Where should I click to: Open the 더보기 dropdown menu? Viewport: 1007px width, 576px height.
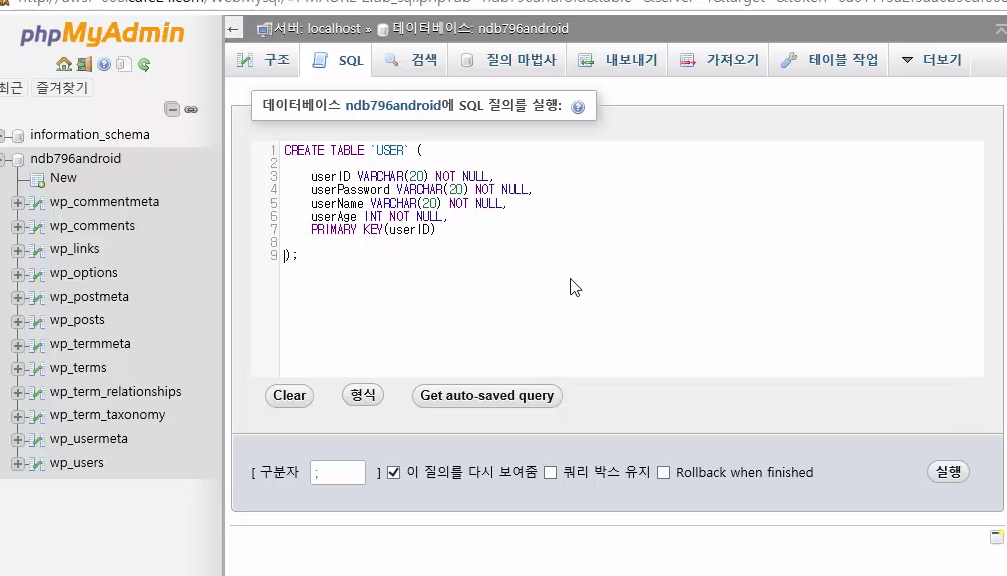[x=931, y=60]
